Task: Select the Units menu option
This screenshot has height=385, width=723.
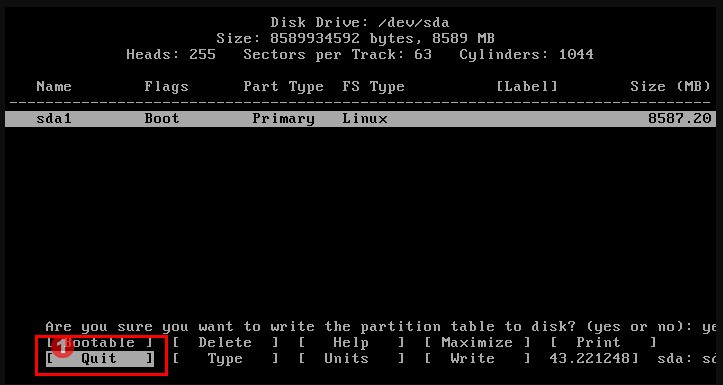Action: click(351, 359)
